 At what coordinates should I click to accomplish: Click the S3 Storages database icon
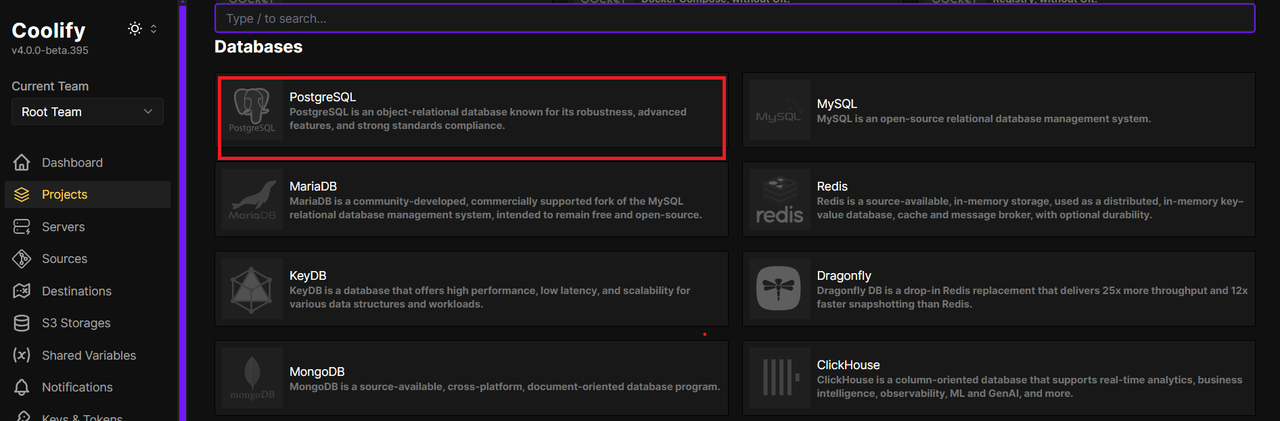22,323
